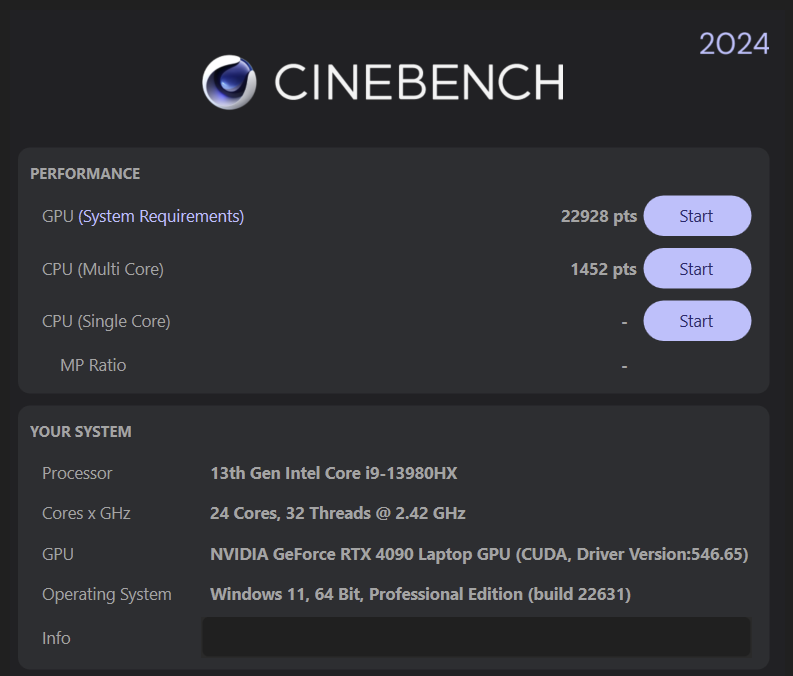Click the CPU (Single Core) label
Screen dimensions: 793x676
click(106, 321)
